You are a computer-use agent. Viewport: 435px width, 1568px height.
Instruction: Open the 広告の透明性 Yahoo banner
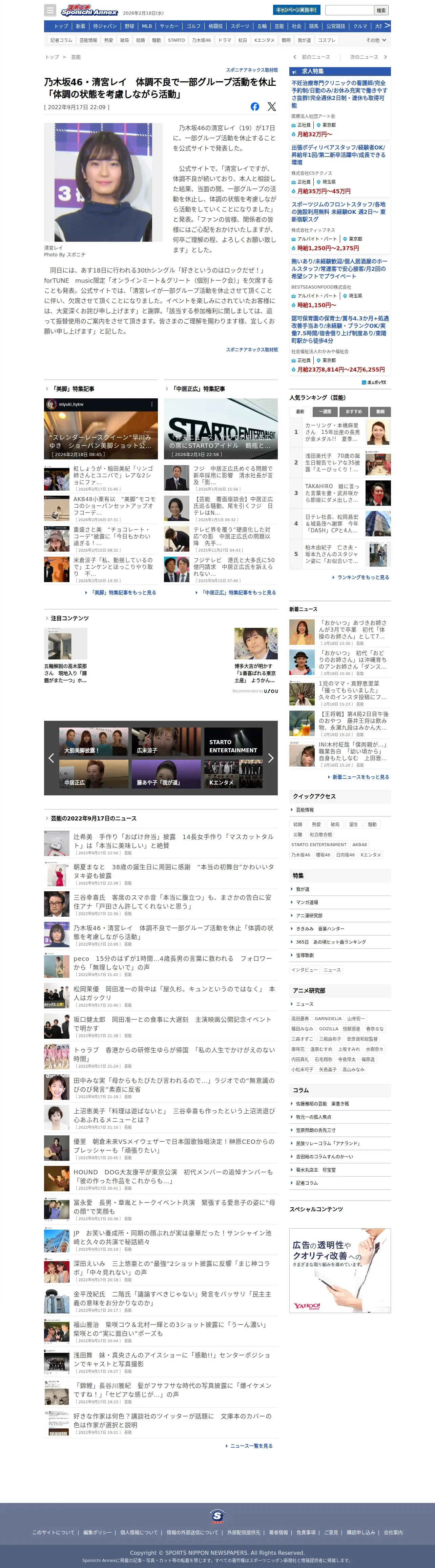pos(339,1270)
